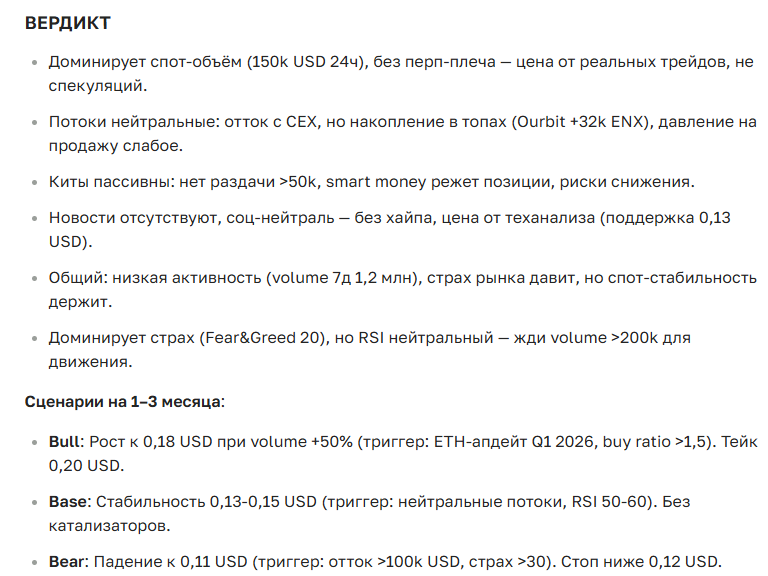Click the "ETH-апдейт Q1 2026" text
Image resolution: width=768 pixels, height=576 pixels.
(496, 441)
